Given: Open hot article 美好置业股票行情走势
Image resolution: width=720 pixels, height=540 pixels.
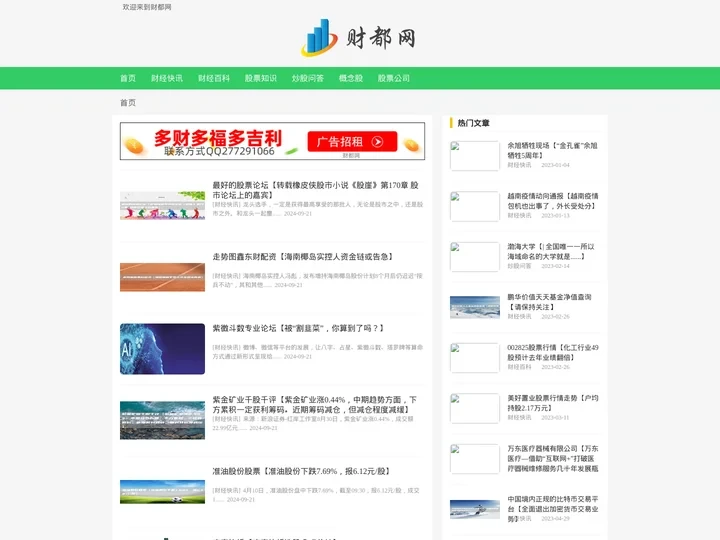Looking at the screenshot, I should point(552,403).
